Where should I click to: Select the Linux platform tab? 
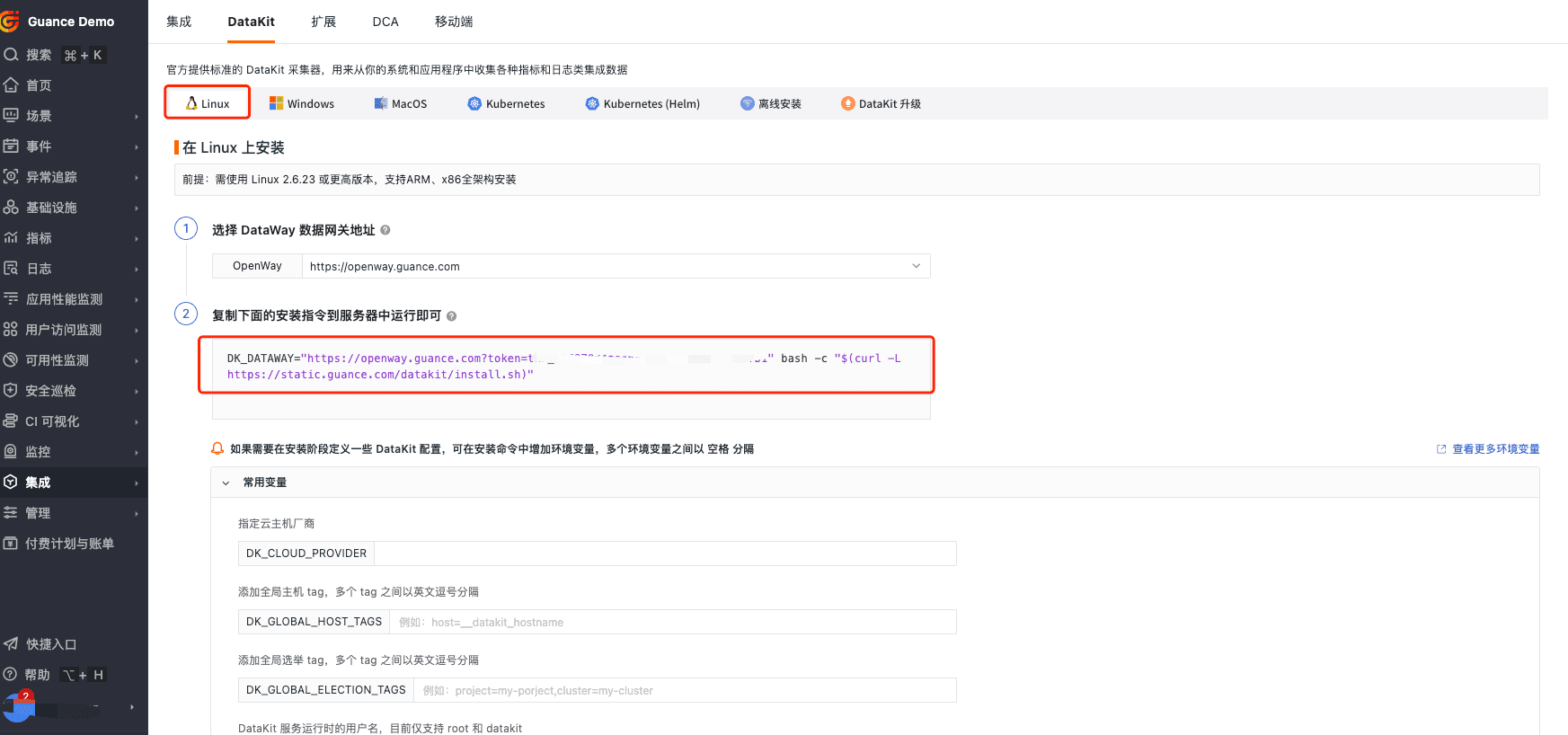pos(208,103)
